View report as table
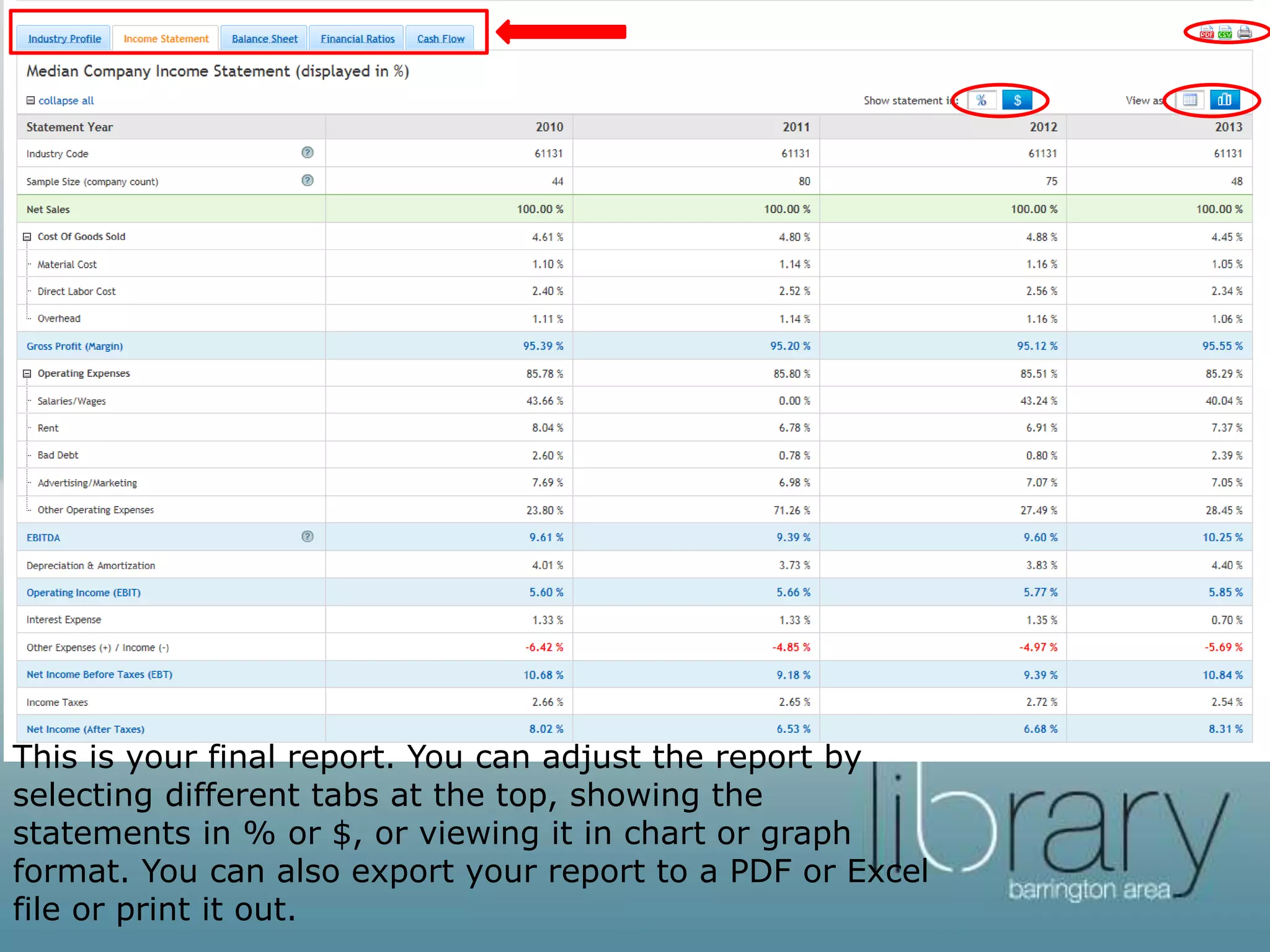Screen dimensions: 1270x952 (1190, 100)
